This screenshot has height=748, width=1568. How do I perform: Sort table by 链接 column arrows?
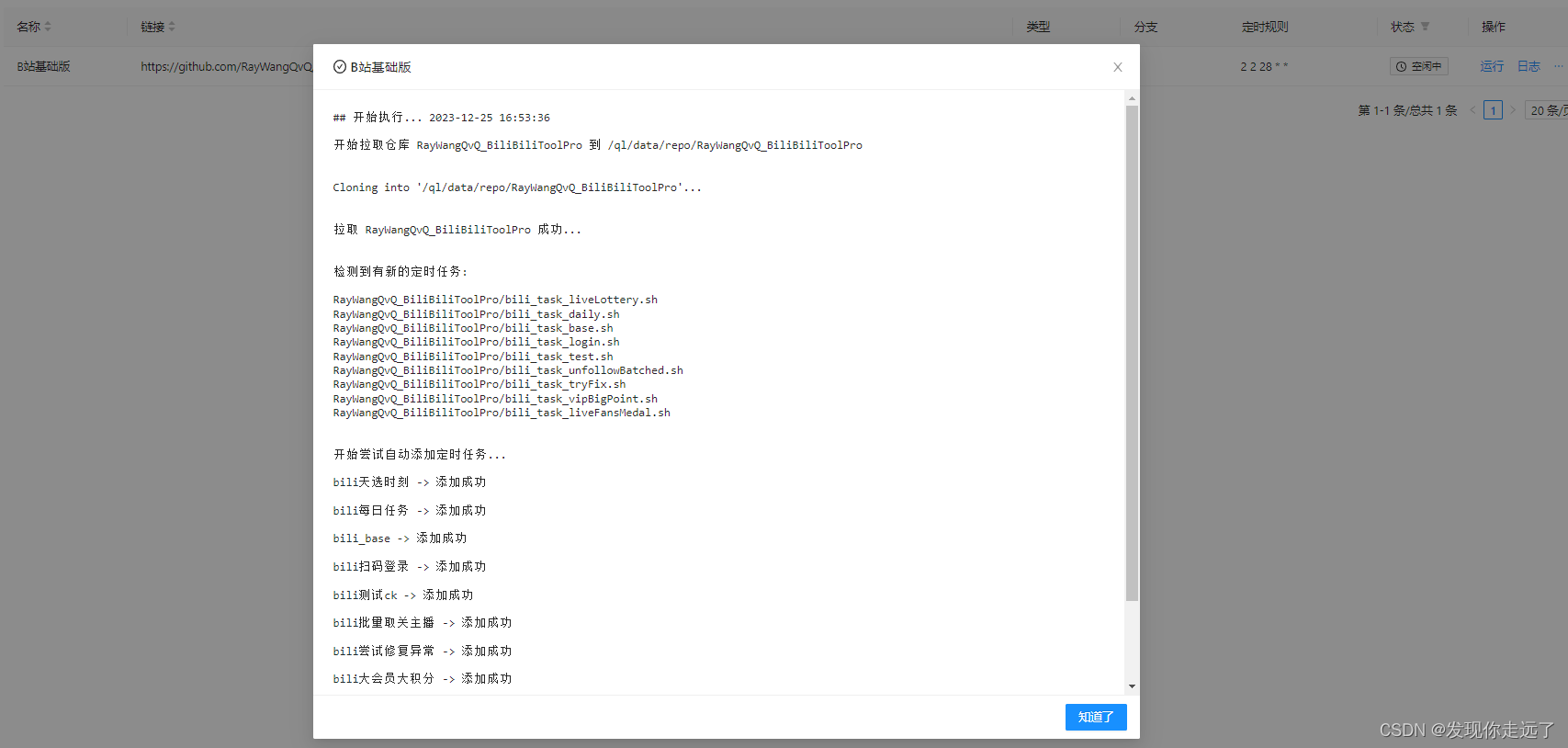click(172, 27)
